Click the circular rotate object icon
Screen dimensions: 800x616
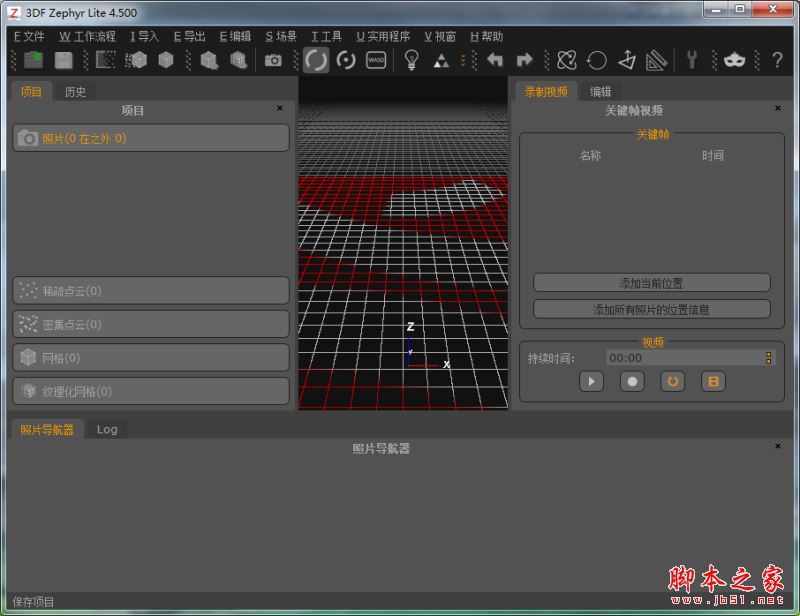point(596,60)
